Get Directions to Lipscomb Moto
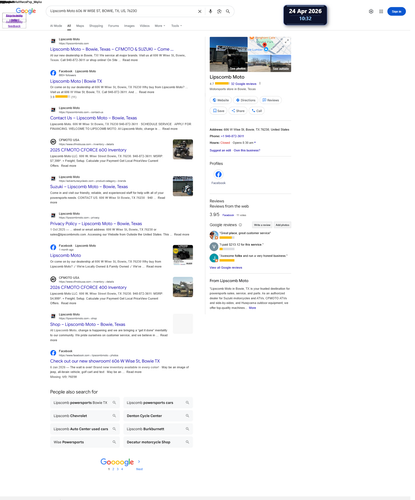415x500 pixels. [245, 100]
